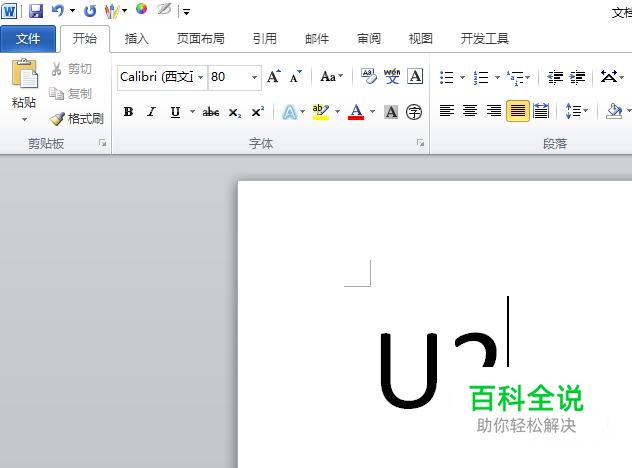Insert enclosed character (circled 字)
Viewport: 632px width, 468px height.
click(414, 112)
